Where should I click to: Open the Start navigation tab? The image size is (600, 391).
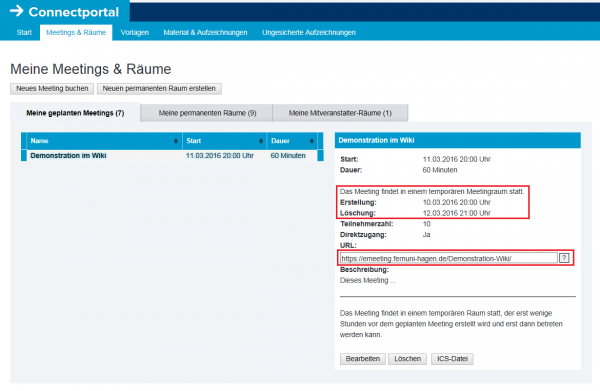click(24, 33)
